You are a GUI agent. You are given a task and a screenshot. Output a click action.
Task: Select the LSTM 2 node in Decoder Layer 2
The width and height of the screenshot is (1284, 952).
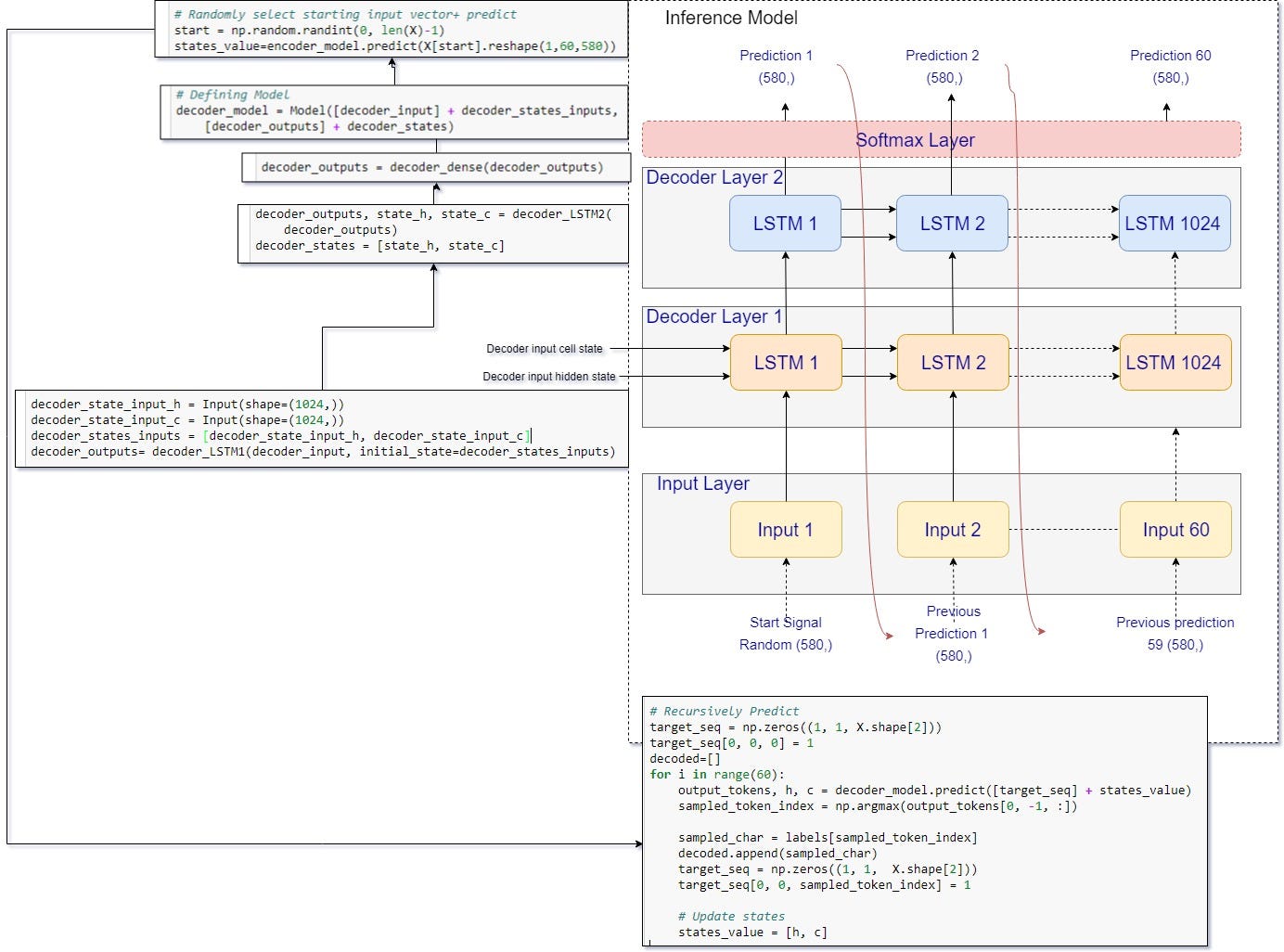click(x=952, y=223)
